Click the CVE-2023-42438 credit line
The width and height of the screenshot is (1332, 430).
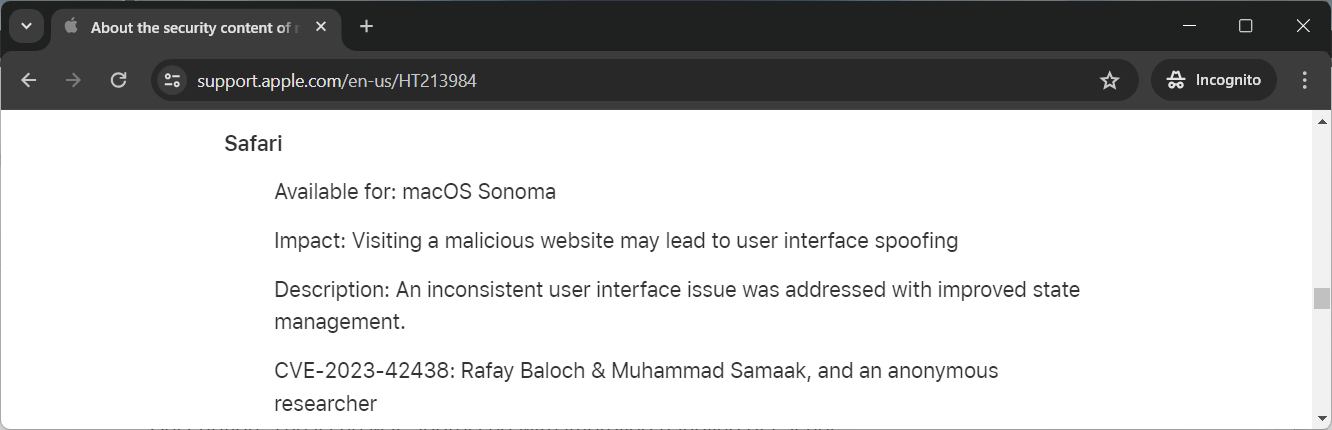(x=636, y=372)
